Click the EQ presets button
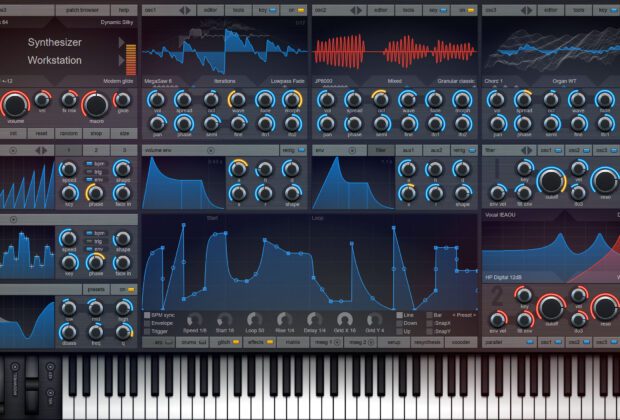 96,289
